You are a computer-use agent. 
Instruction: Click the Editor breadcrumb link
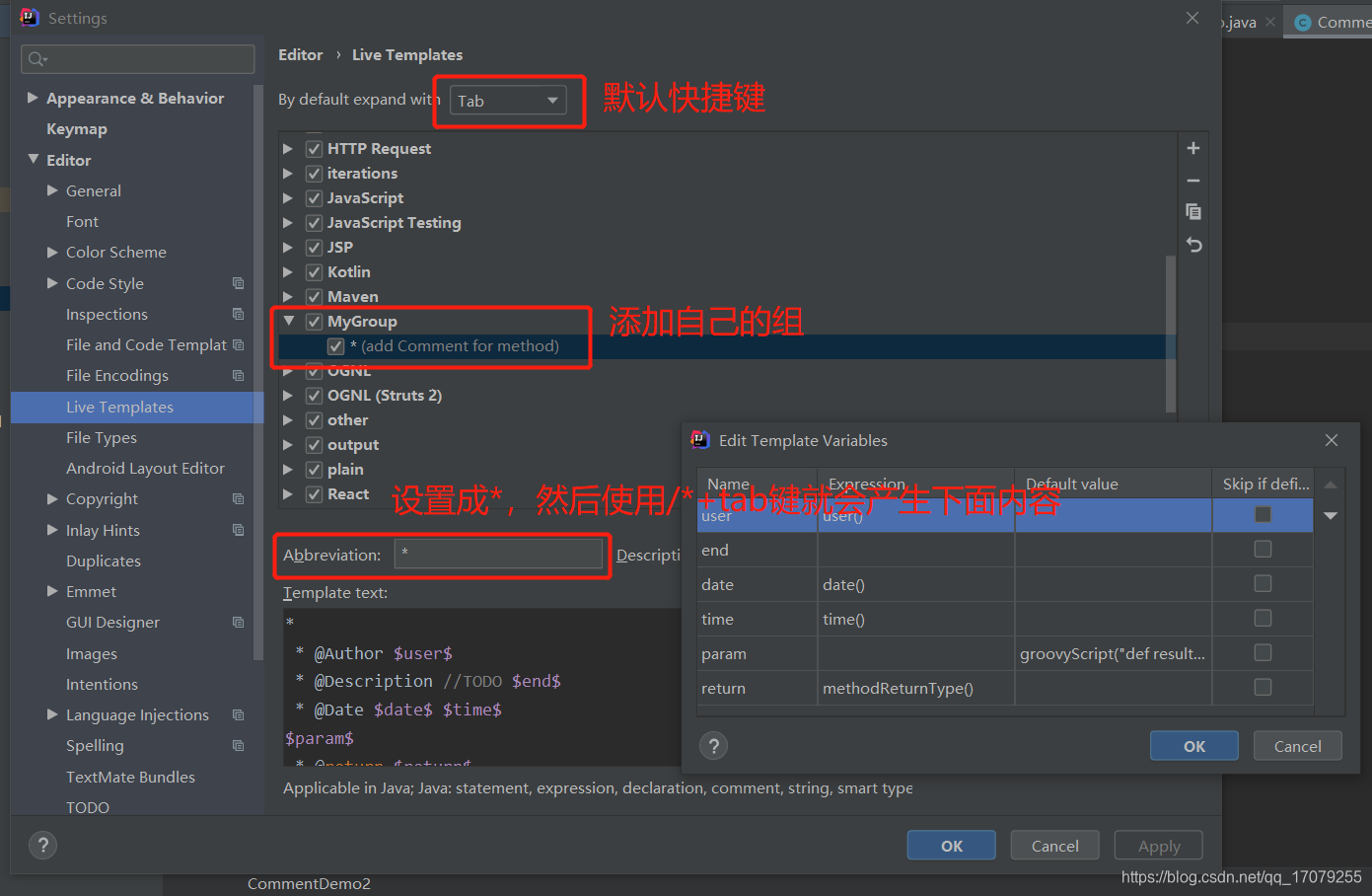point(300,54)
